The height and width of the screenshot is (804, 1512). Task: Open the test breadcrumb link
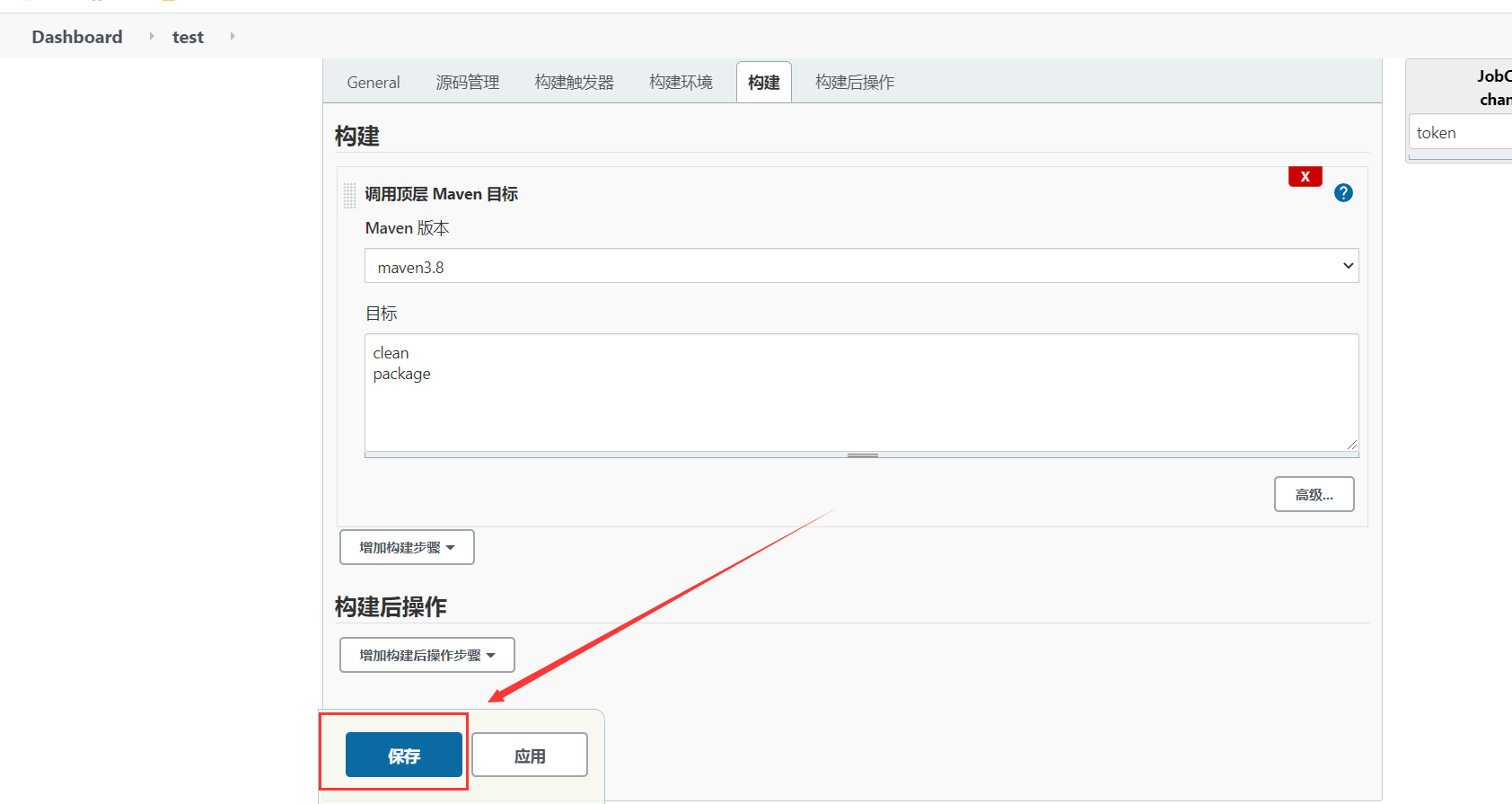coord(188,37)
